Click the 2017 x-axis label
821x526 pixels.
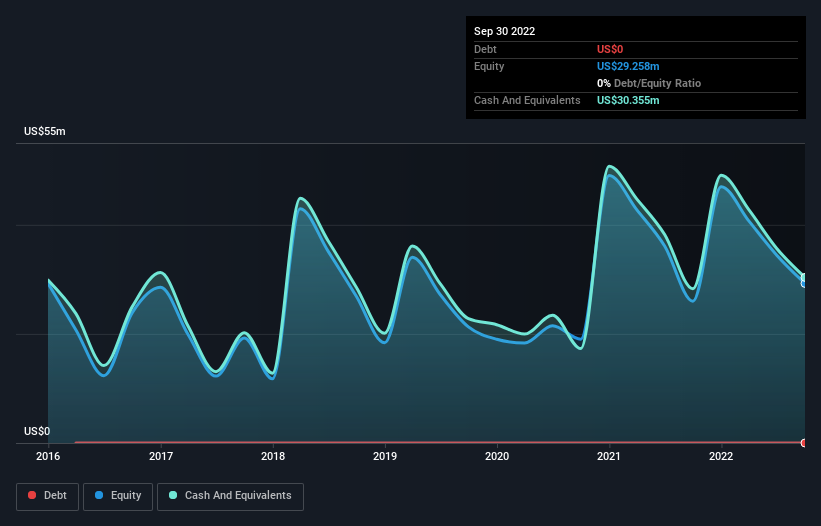(161, 456)
